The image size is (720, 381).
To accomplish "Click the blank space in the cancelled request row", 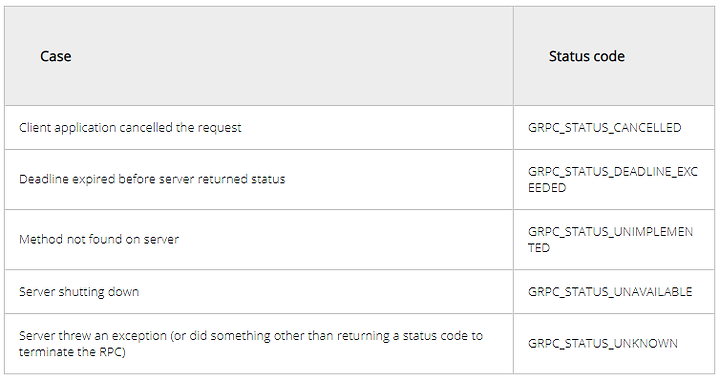I will pos(377,128).
